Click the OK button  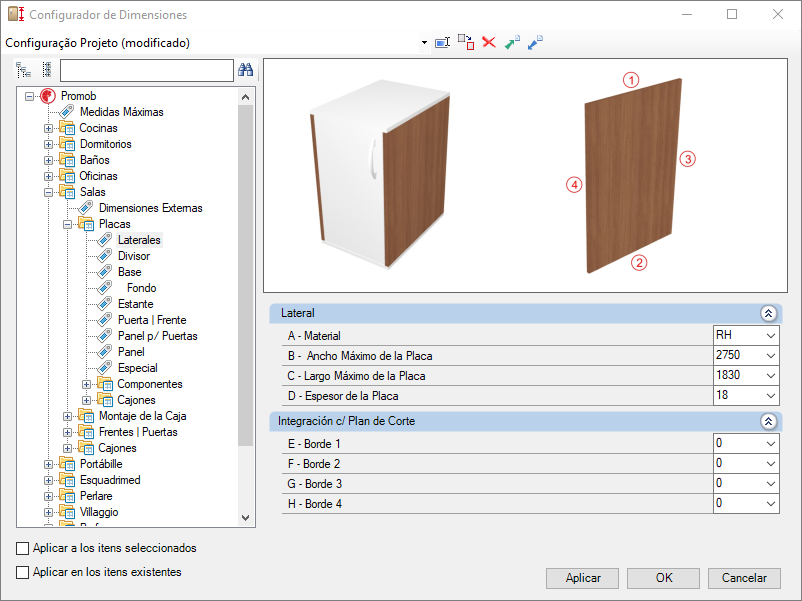coord(663,578)
